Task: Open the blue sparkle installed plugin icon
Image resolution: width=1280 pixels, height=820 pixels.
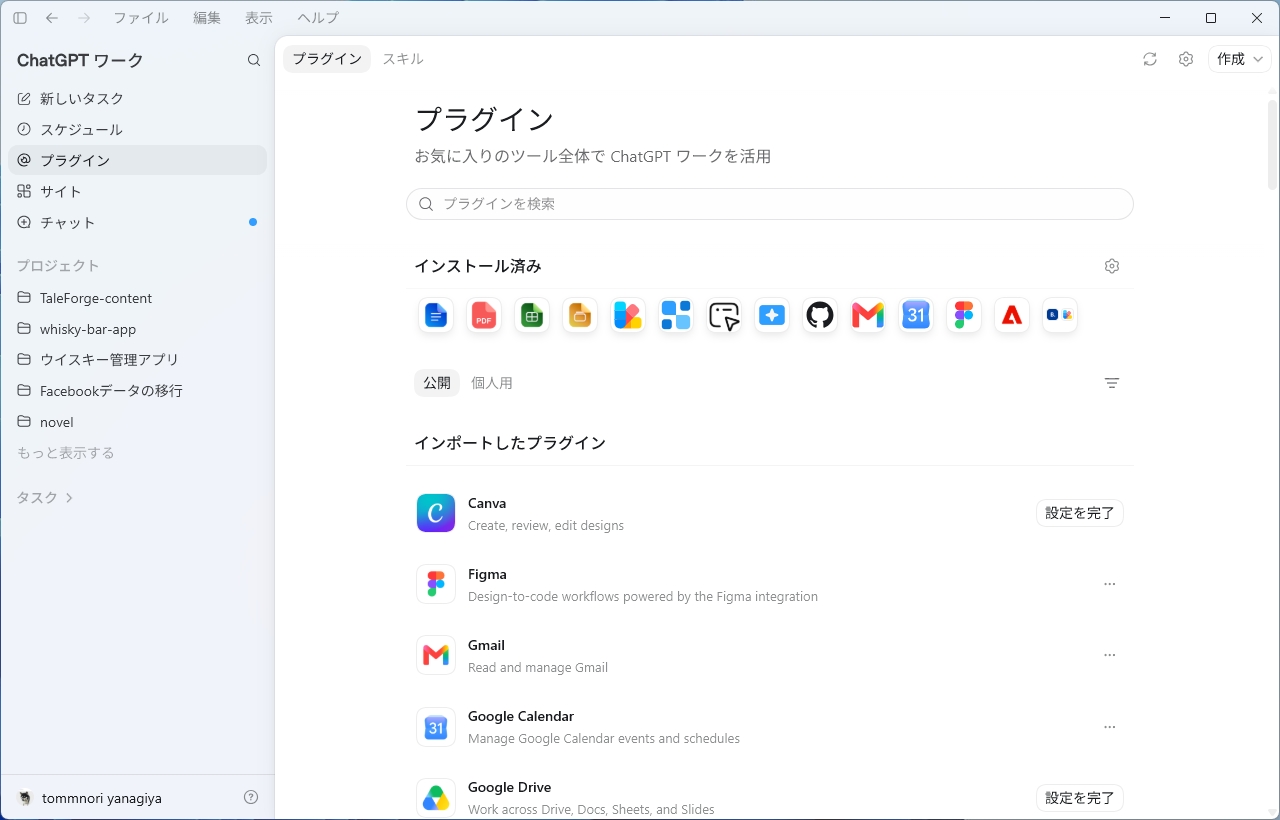Action: [772, 316]
